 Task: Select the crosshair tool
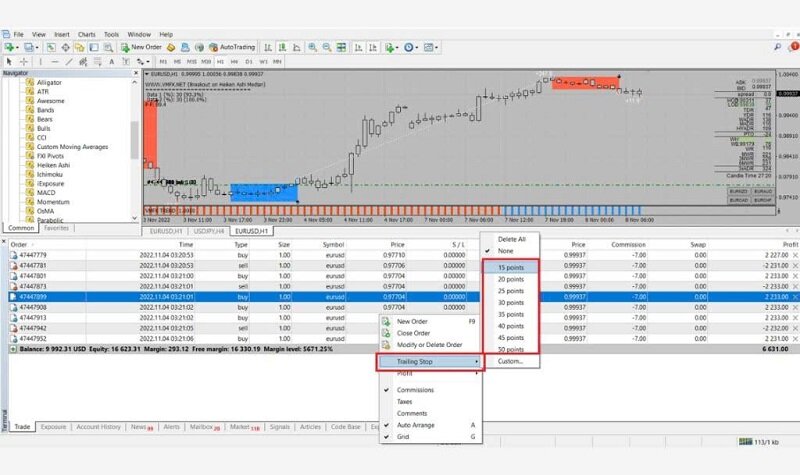(23, 61)
